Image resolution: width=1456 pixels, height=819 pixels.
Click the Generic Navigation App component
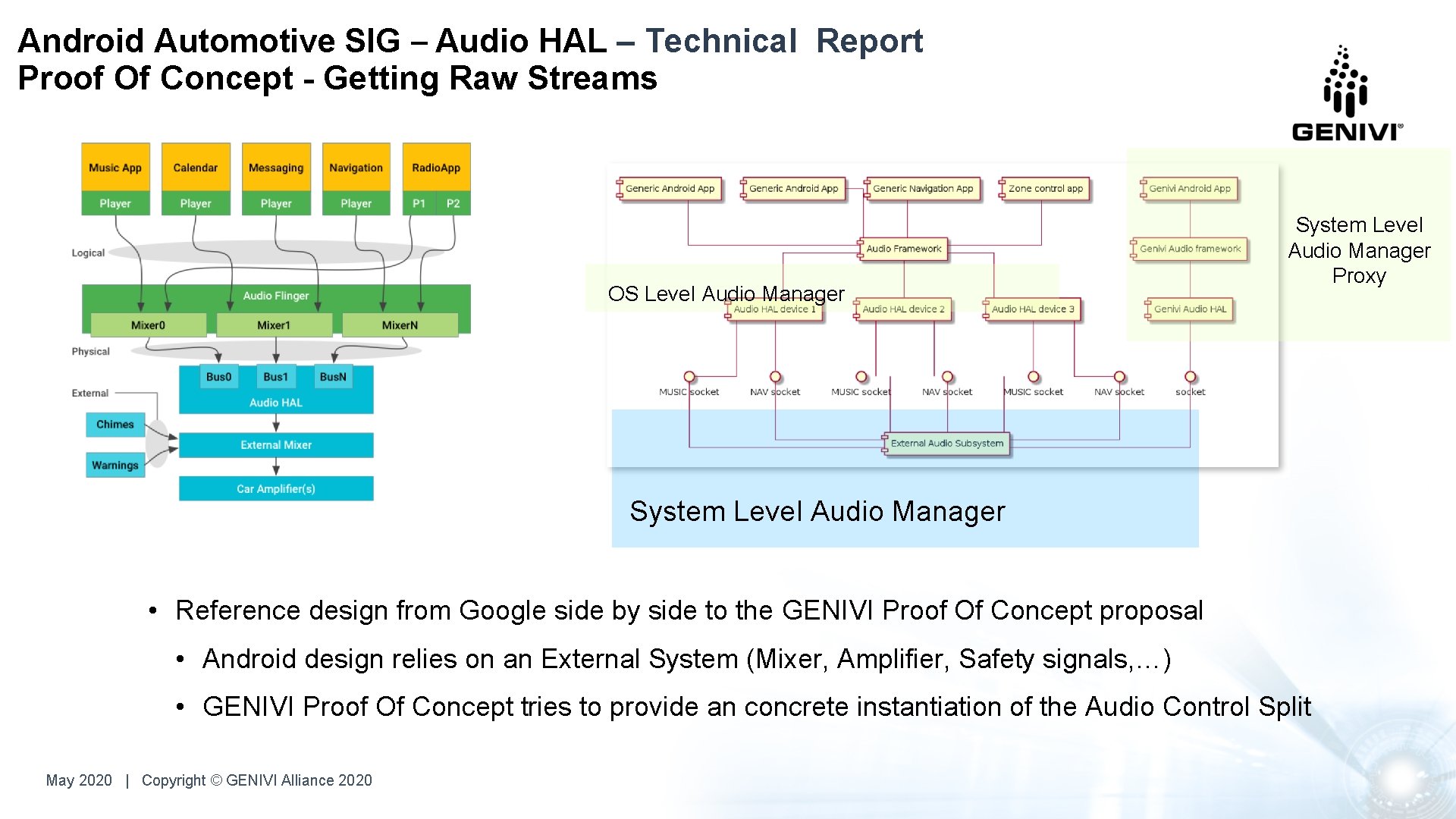coord(922,189)
